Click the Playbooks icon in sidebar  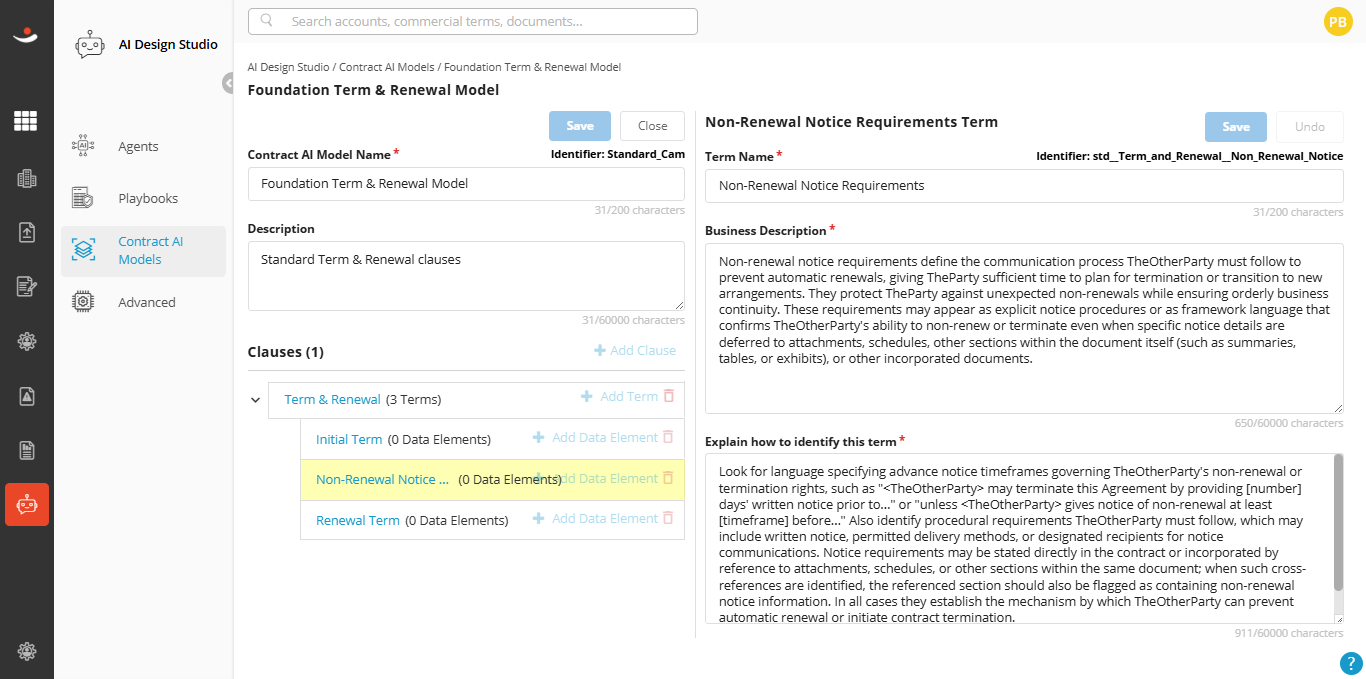[83, 198]
